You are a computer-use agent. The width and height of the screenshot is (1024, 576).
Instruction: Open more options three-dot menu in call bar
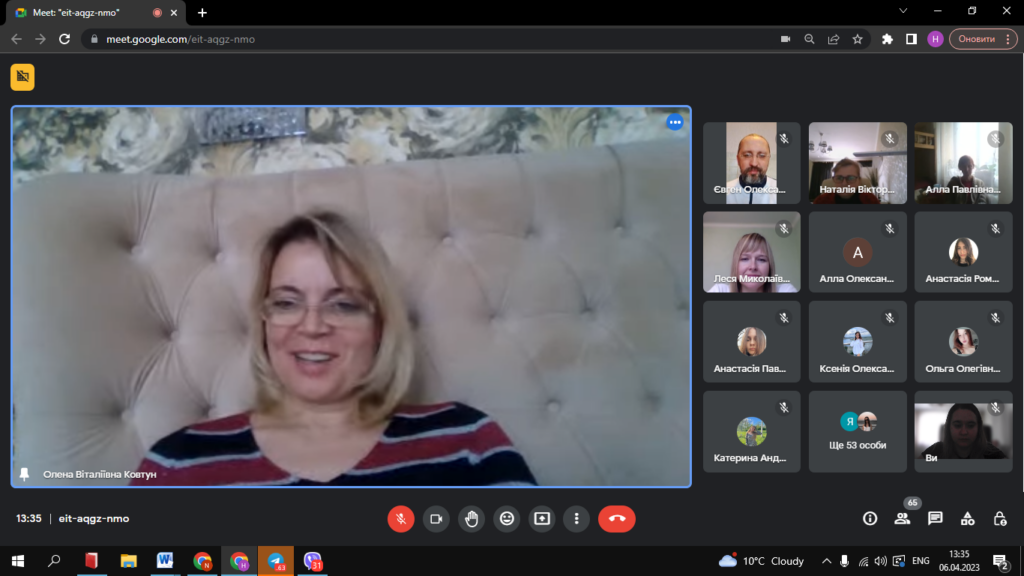pos(577,518)
